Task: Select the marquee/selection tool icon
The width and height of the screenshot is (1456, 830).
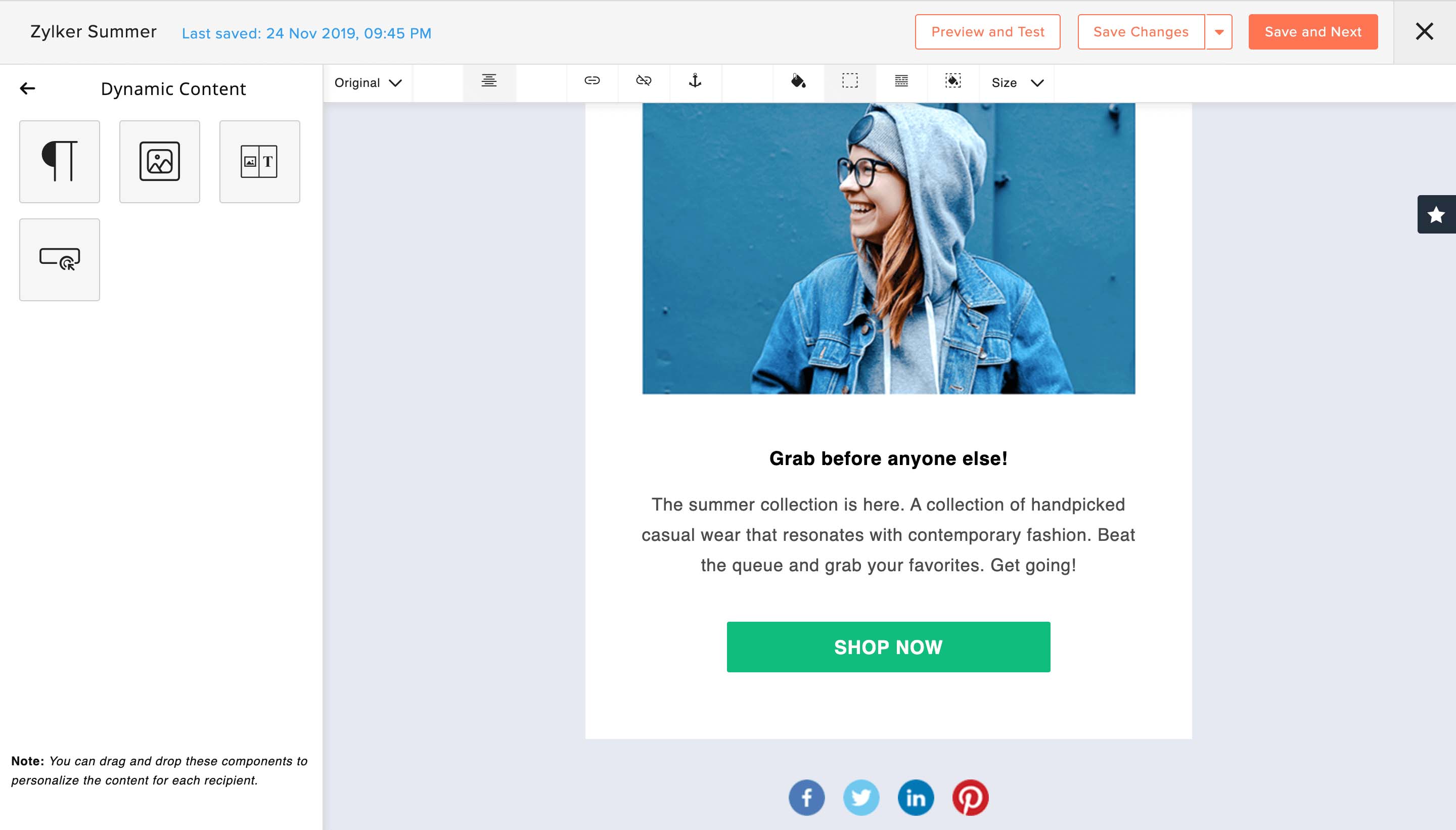Action: click(849, 82)
